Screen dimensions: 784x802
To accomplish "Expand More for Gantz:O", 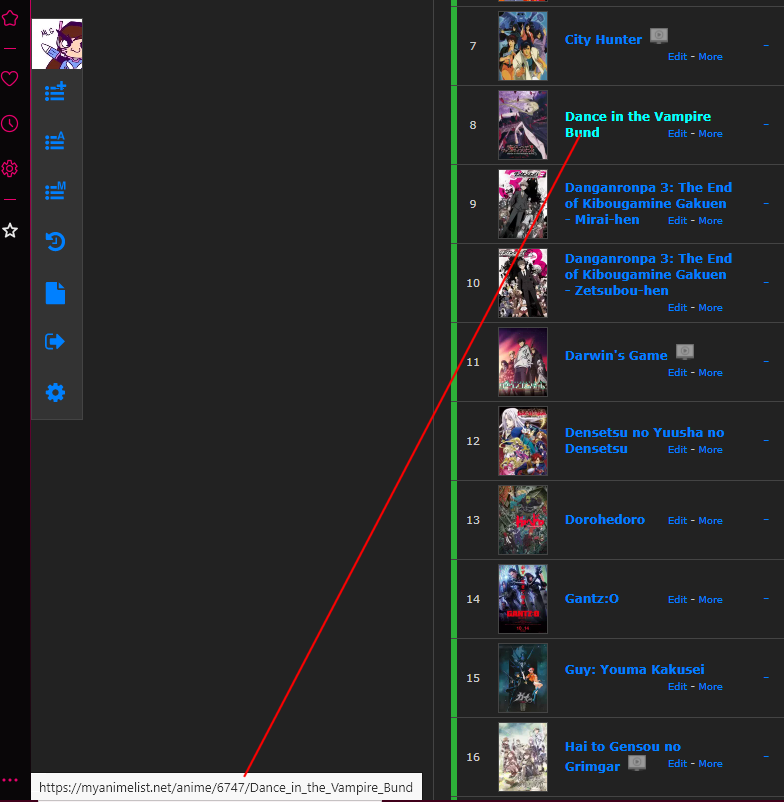I will [710, 600].
